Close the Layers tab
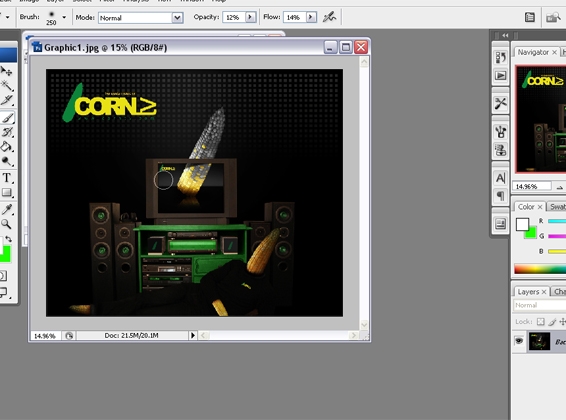This screenshot has height=420, width=566. (544, 292)
